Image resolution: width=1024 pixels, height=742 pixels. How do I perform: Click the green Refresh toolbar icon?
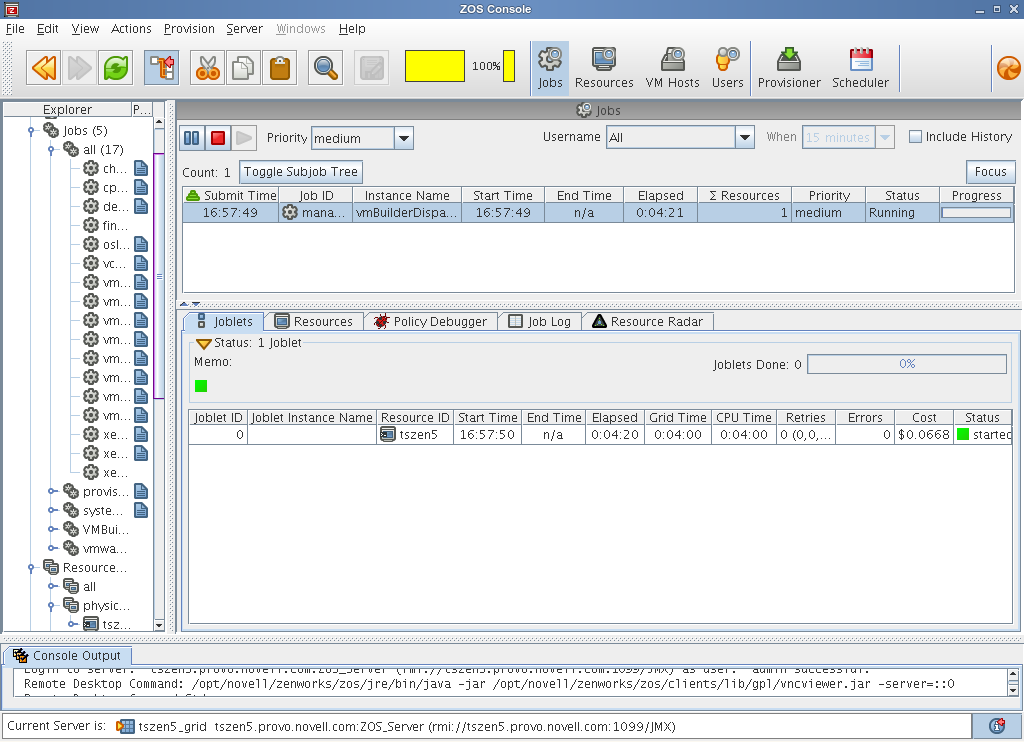[116, 67]
